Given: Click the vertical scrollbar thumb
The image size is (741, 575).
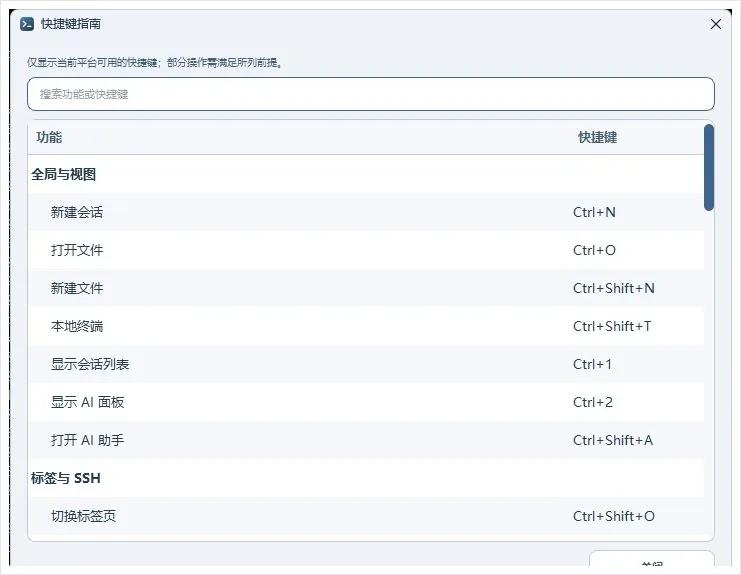Looking at the screenshot, I should 708,167.
